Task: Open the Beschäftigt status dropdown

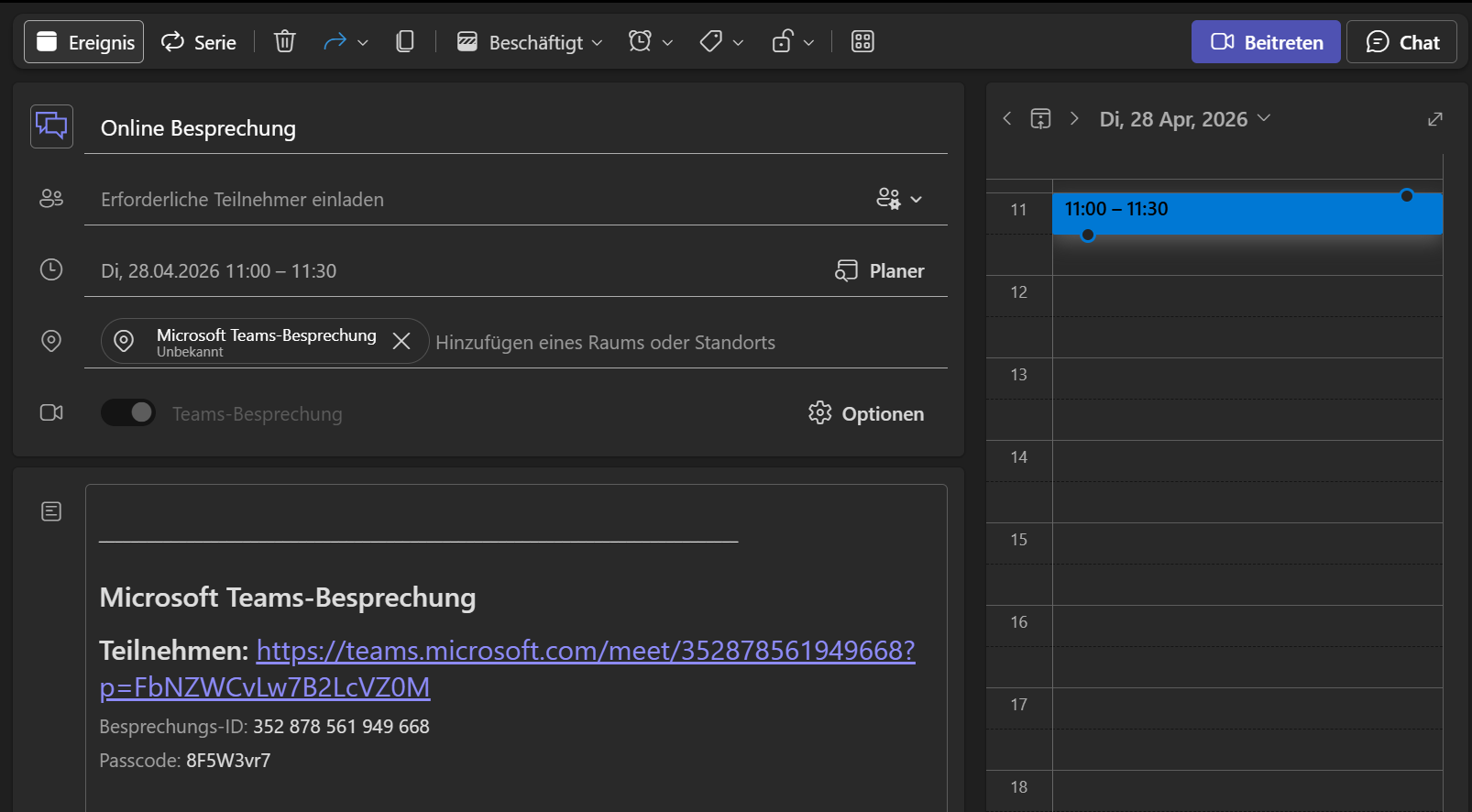Action: (530, 42)
